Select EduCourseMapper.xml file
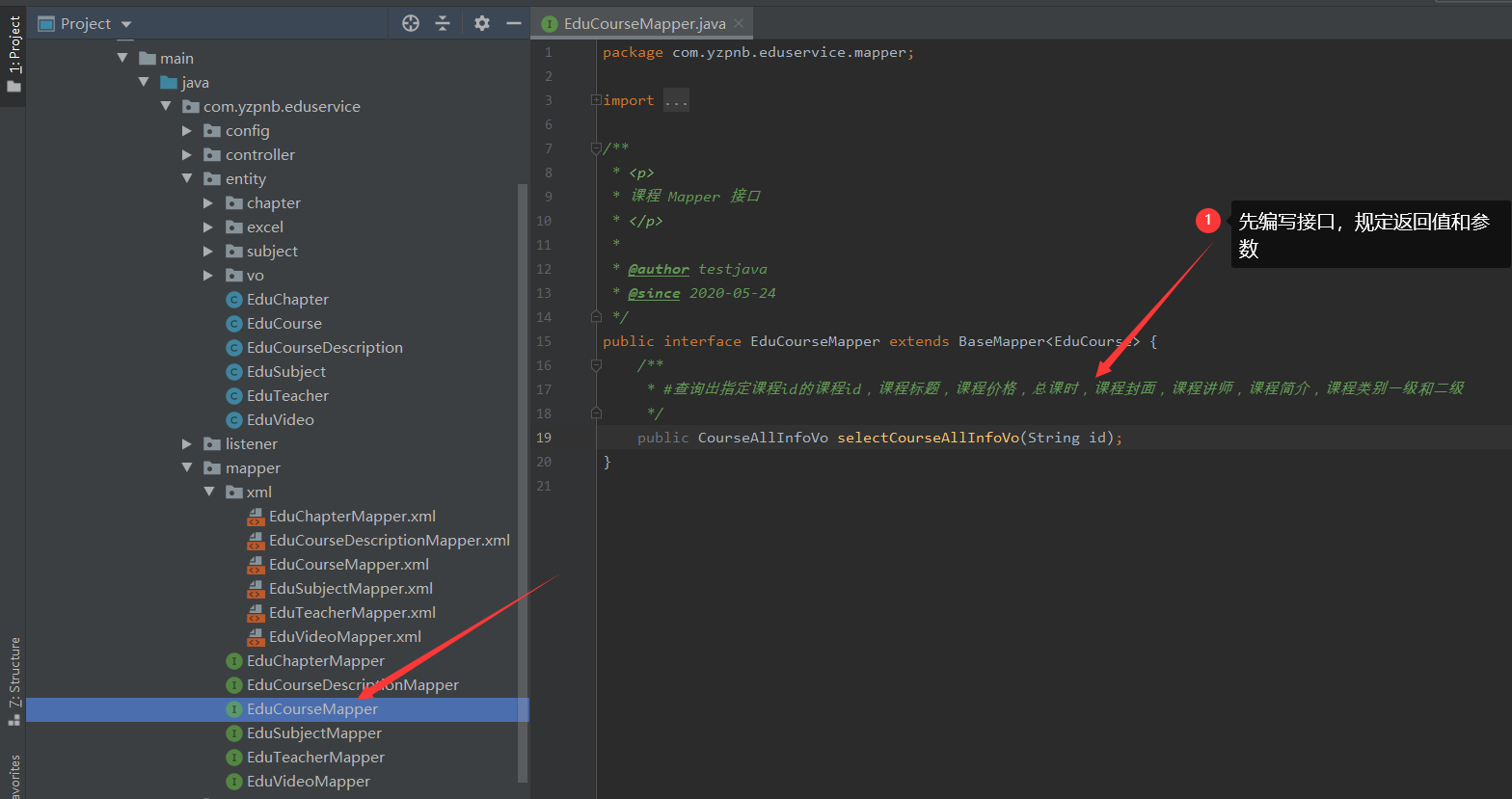The height and width of the screenshot is (799, 1512). point(349,564)
